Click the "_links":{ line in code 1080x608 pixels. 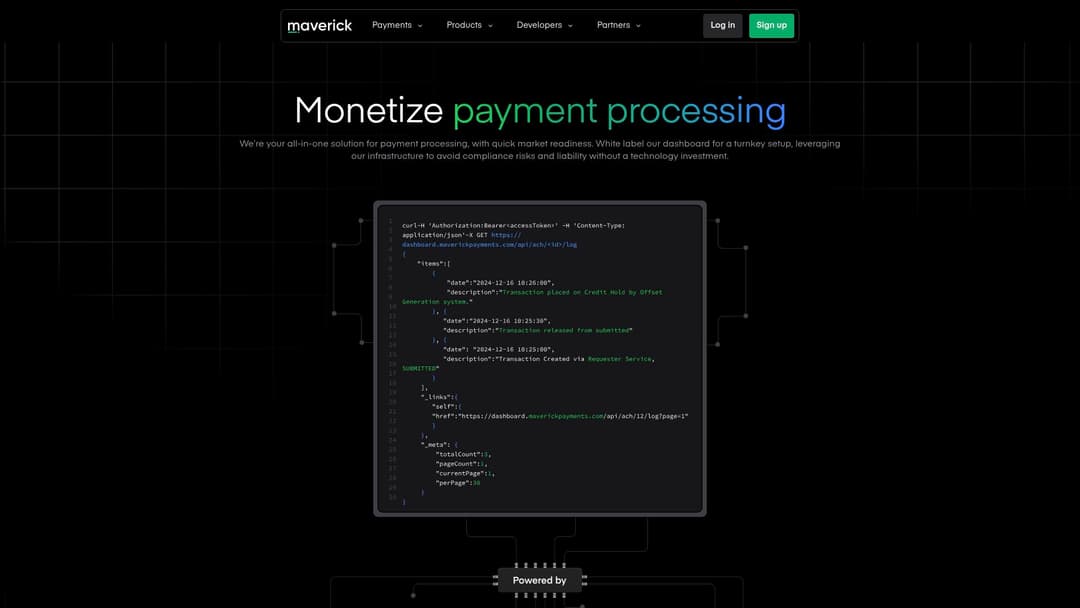[x=439, y=397]
